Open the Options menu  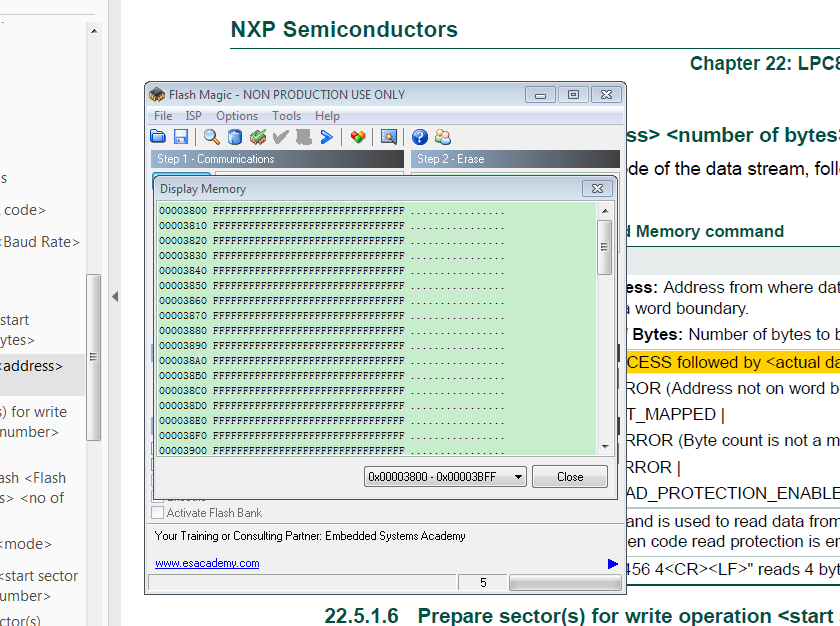(x=237, y=116)
